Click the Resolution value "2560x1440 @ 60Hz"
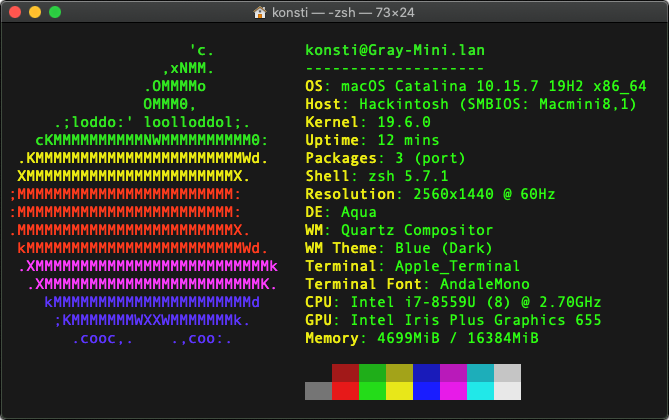 tap(484, 194)
